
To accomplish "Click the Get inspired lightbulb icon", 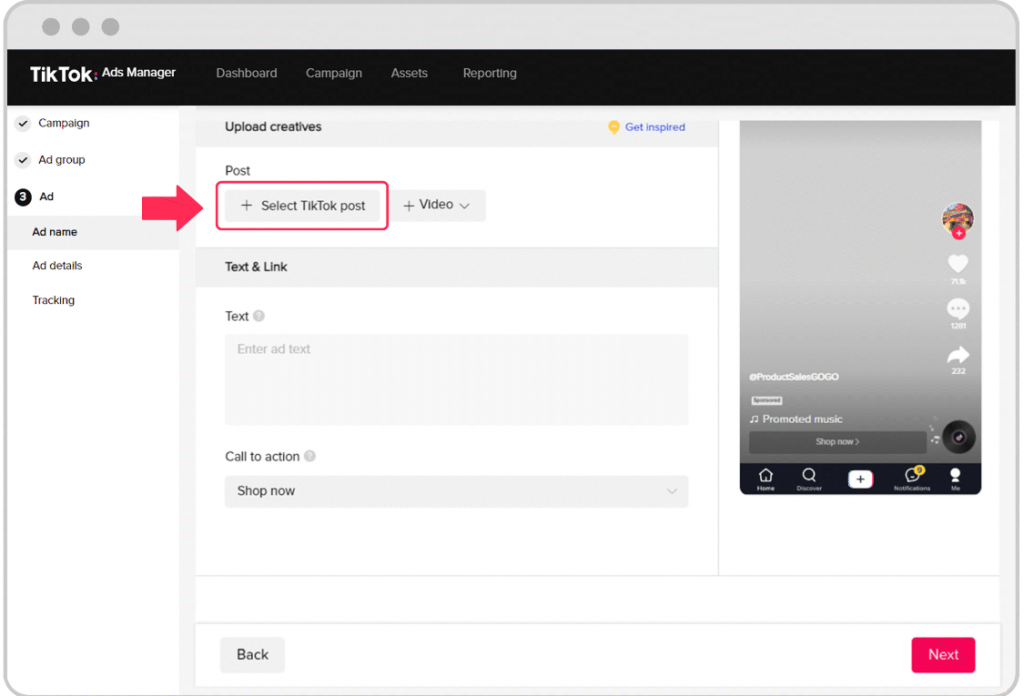I will tap(613, 127).
